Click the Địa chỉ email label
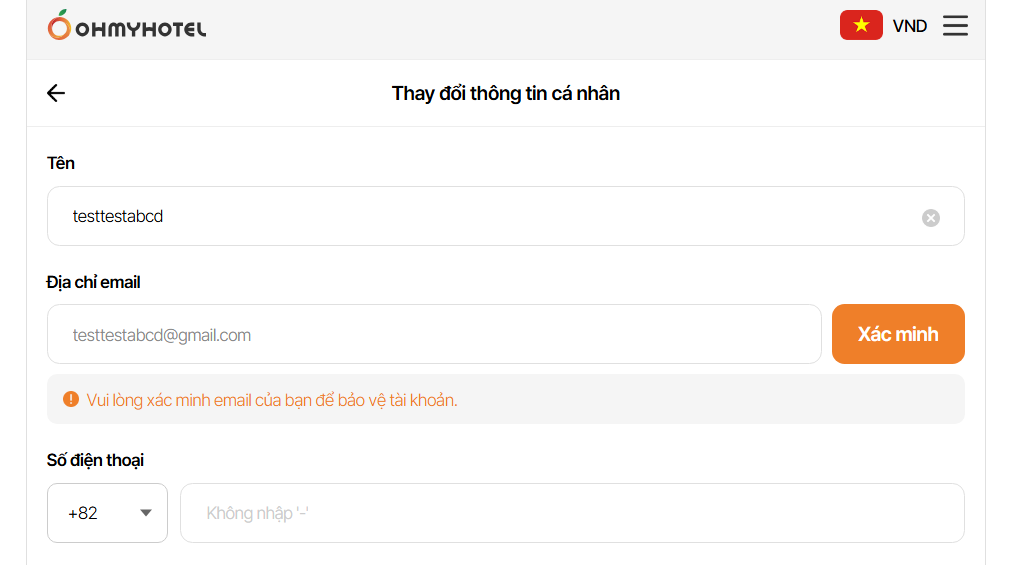 pyautogui.click(x=94, y=282)
